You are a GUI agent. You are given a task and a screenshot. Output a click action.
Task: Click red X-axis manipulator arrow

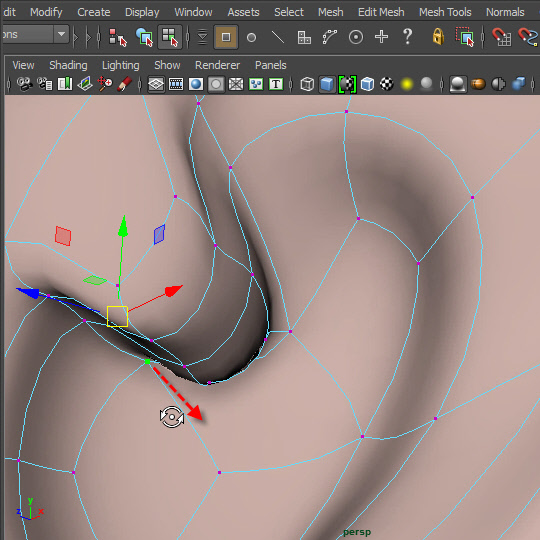coord(173,290)
